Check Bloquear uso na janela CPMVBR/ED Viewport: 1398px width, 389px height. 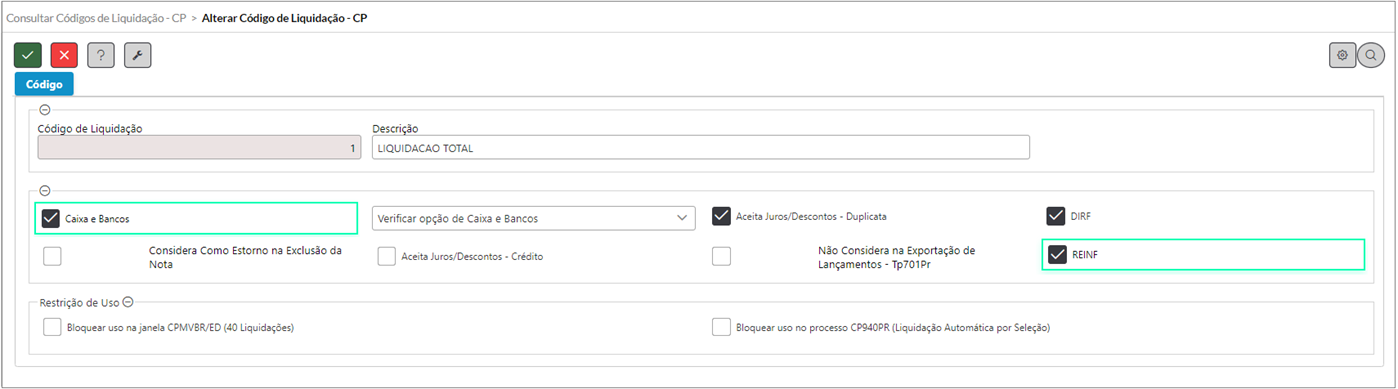(52, 327)
